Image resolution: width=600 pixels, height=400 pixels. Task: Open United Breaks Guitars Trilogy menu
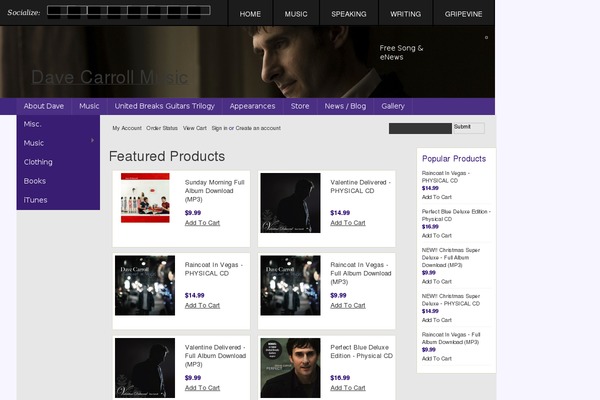click(x=165, y=106)
